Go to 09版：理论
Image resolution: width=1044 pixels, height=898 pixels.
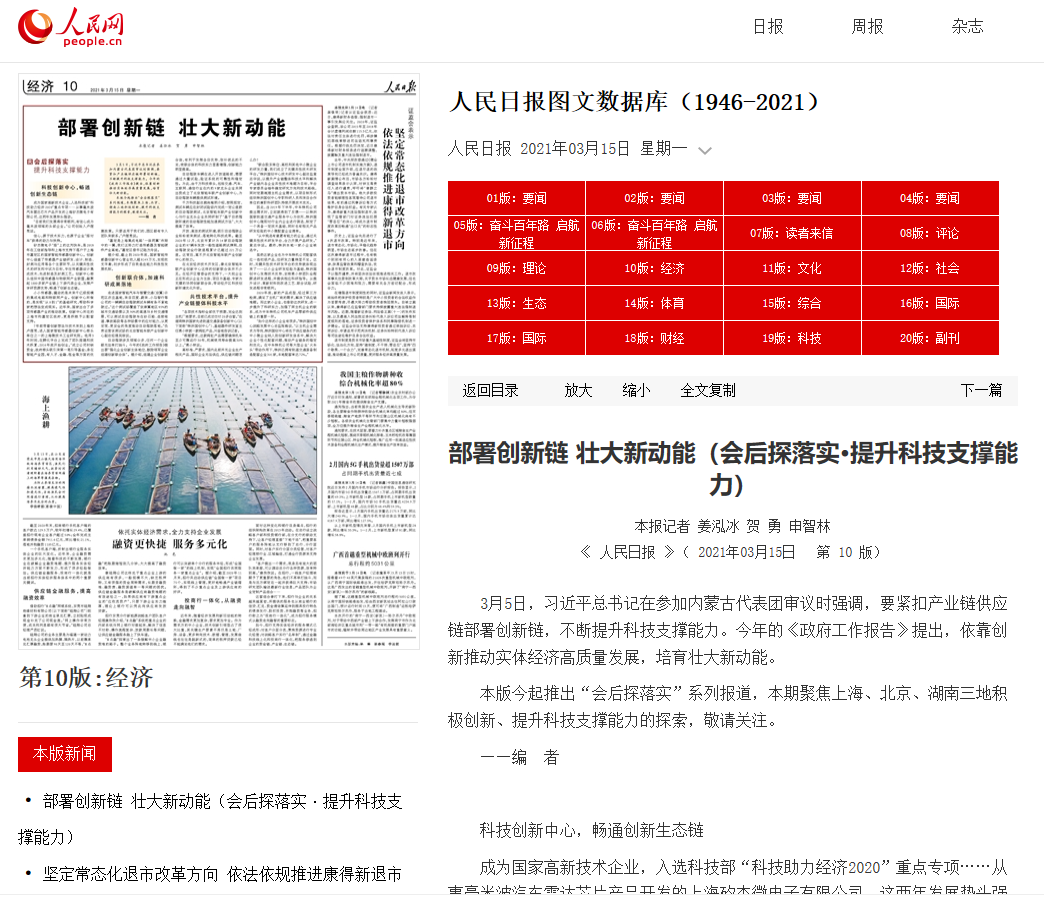click(516, 268)
